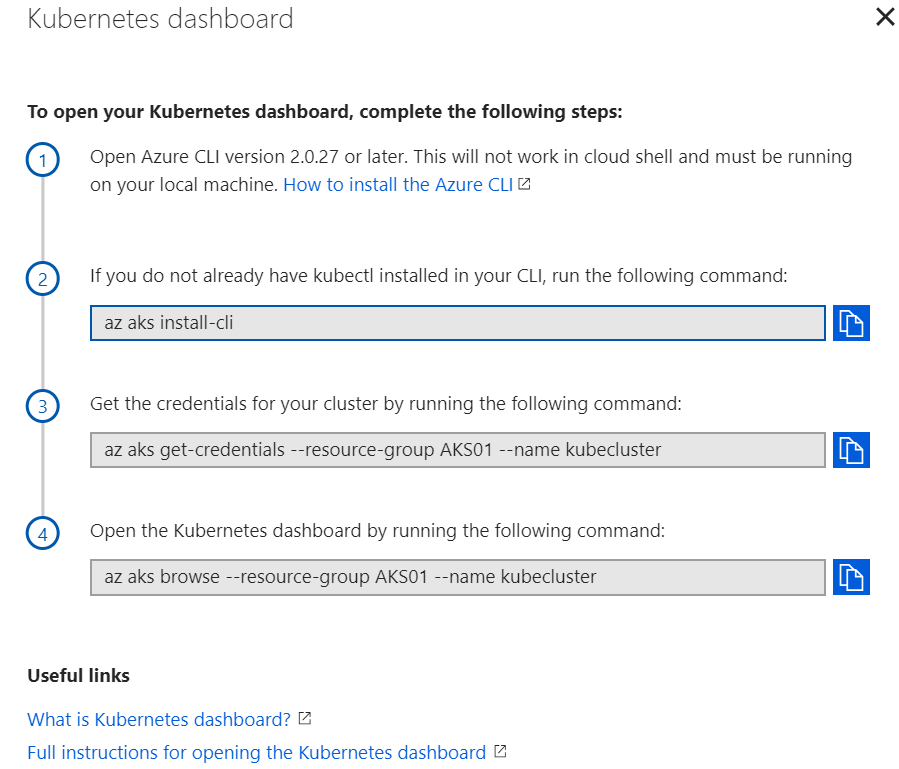Click the 'To open your Kubernetes dashboard' heading
899x769 pixels.
click(324, 111)
